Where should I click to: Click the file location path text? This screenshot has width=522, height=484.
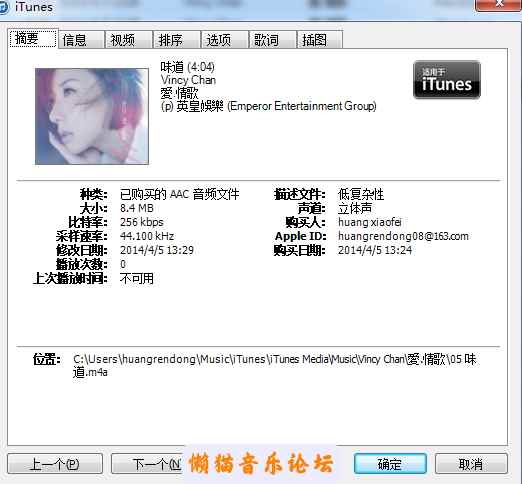point(275,365)
